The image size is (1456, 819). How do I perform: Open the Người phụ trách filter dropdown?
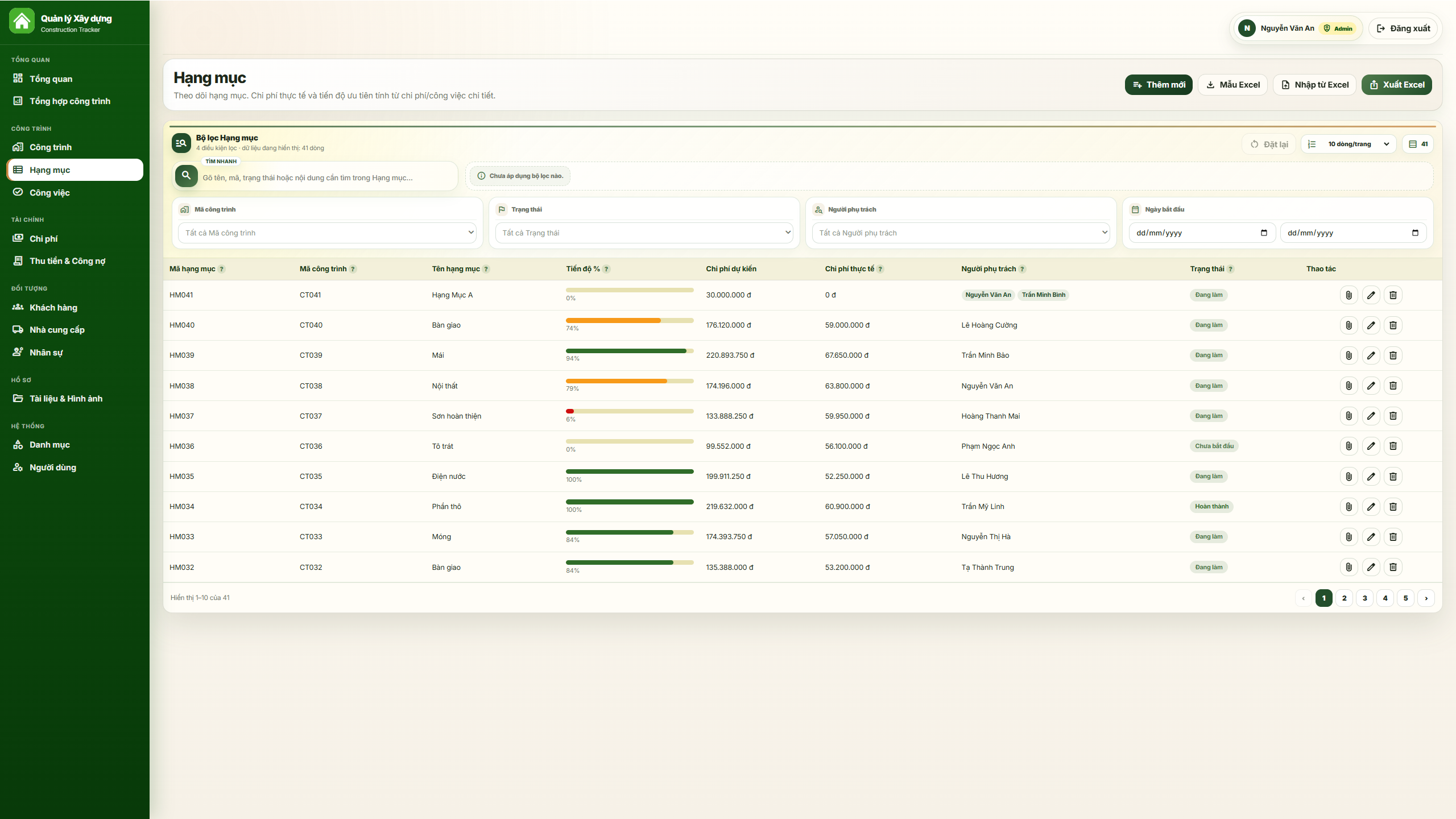coord(961,233)
